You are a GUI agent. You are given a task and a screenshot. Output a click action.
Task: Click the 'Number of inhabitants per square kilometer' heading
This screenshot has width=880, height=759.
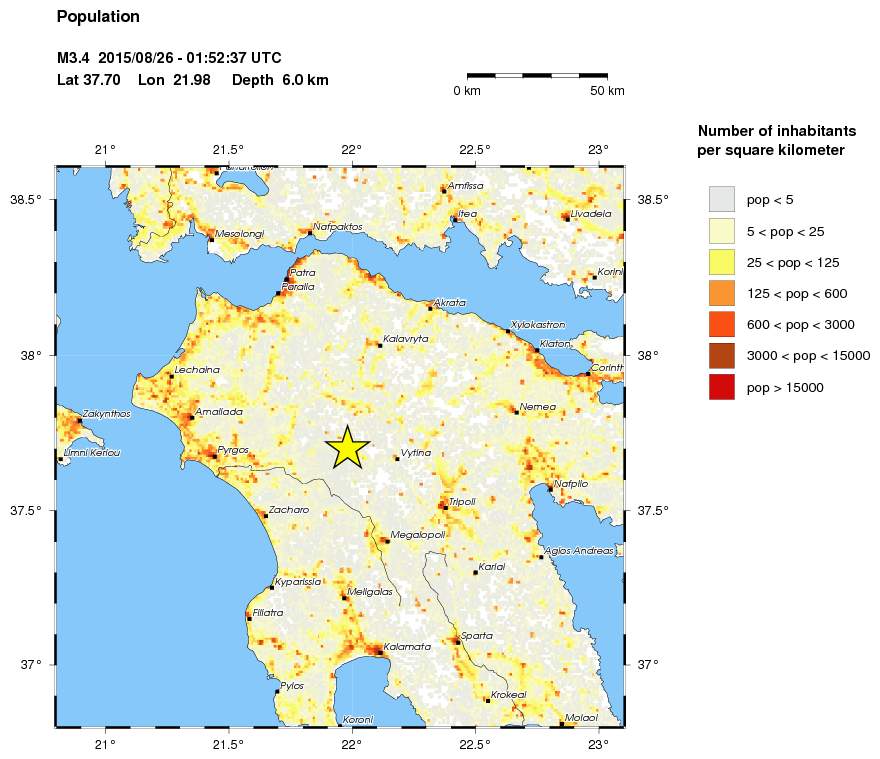coord(777,140)
